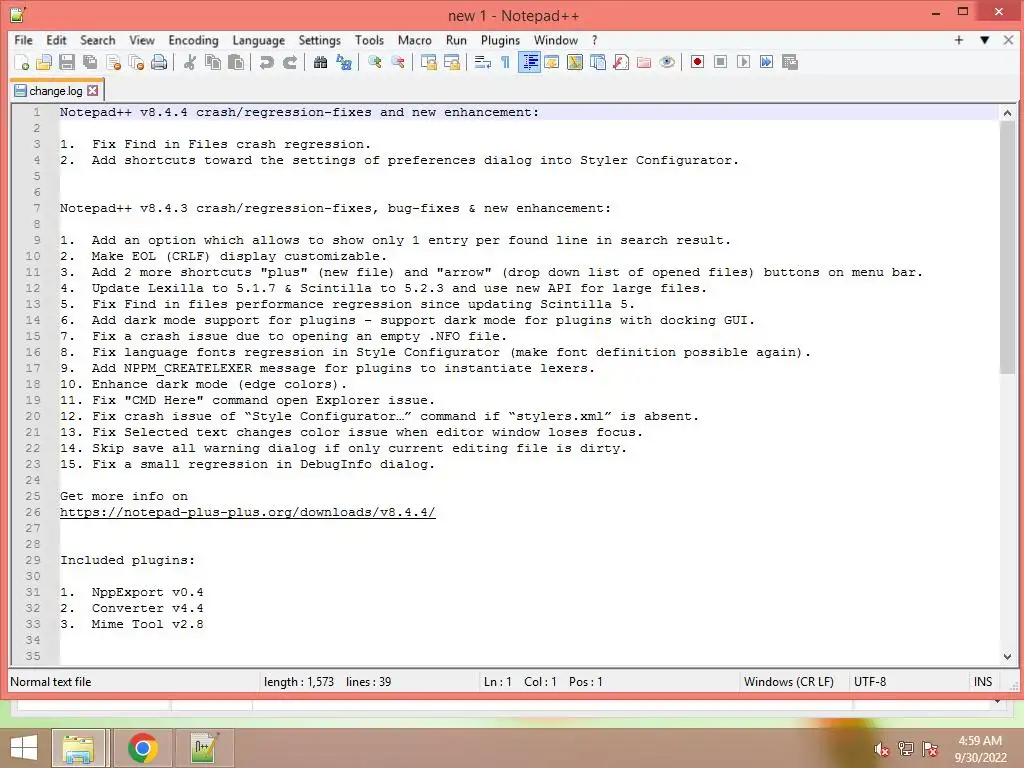Viewport: 1024px width, 768px height.
Task: Toggle synchronize horizontal scrolling icon
Action: click(451, 62)
